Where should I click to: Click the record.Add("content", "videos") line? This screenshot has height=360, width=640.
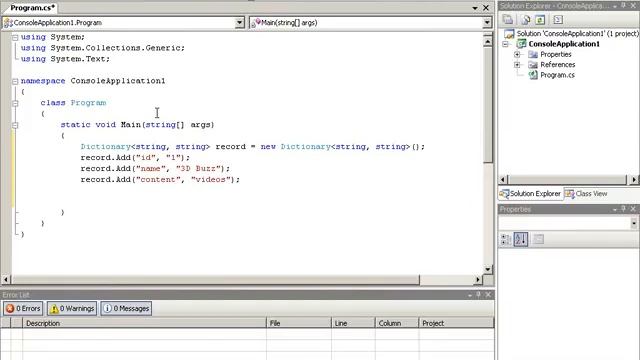pos(160,180)
